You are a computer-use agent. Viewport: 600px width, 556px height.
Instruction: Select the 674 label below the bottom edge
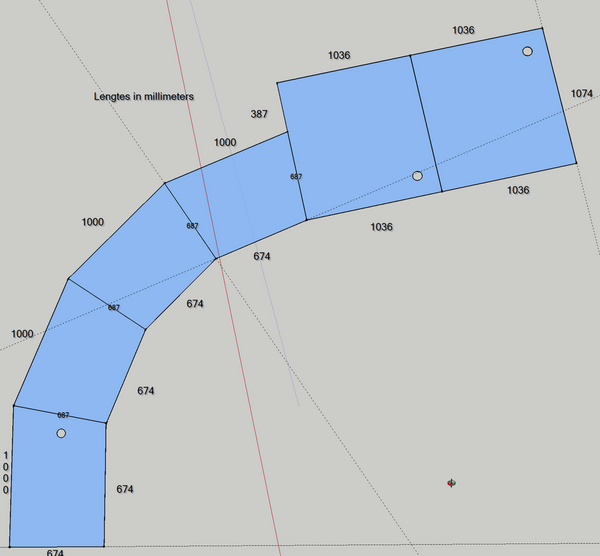click(x=55, y=552)
